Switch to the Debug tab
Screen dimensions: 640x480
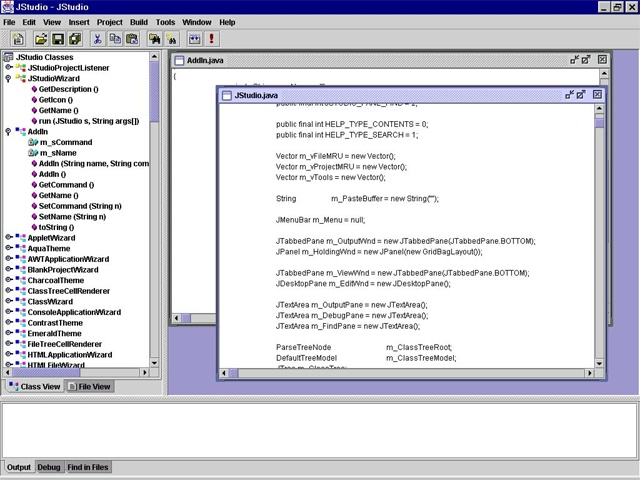pos(49,467)
